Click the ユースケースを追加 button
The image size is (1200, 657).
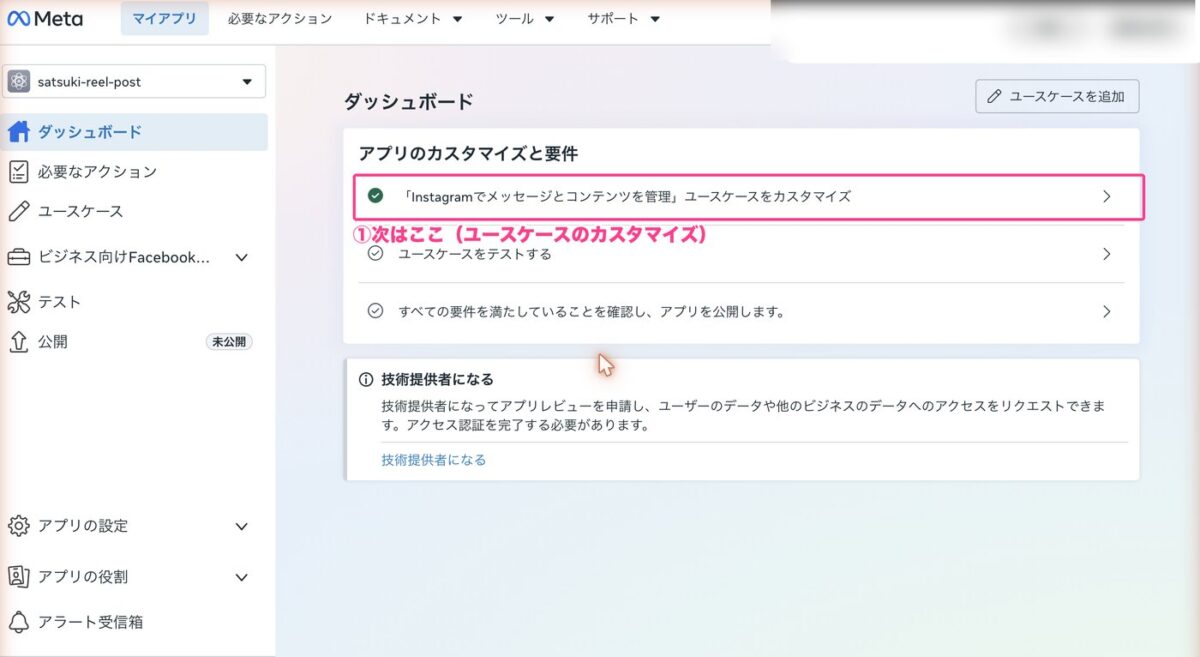coord(1057,97)
